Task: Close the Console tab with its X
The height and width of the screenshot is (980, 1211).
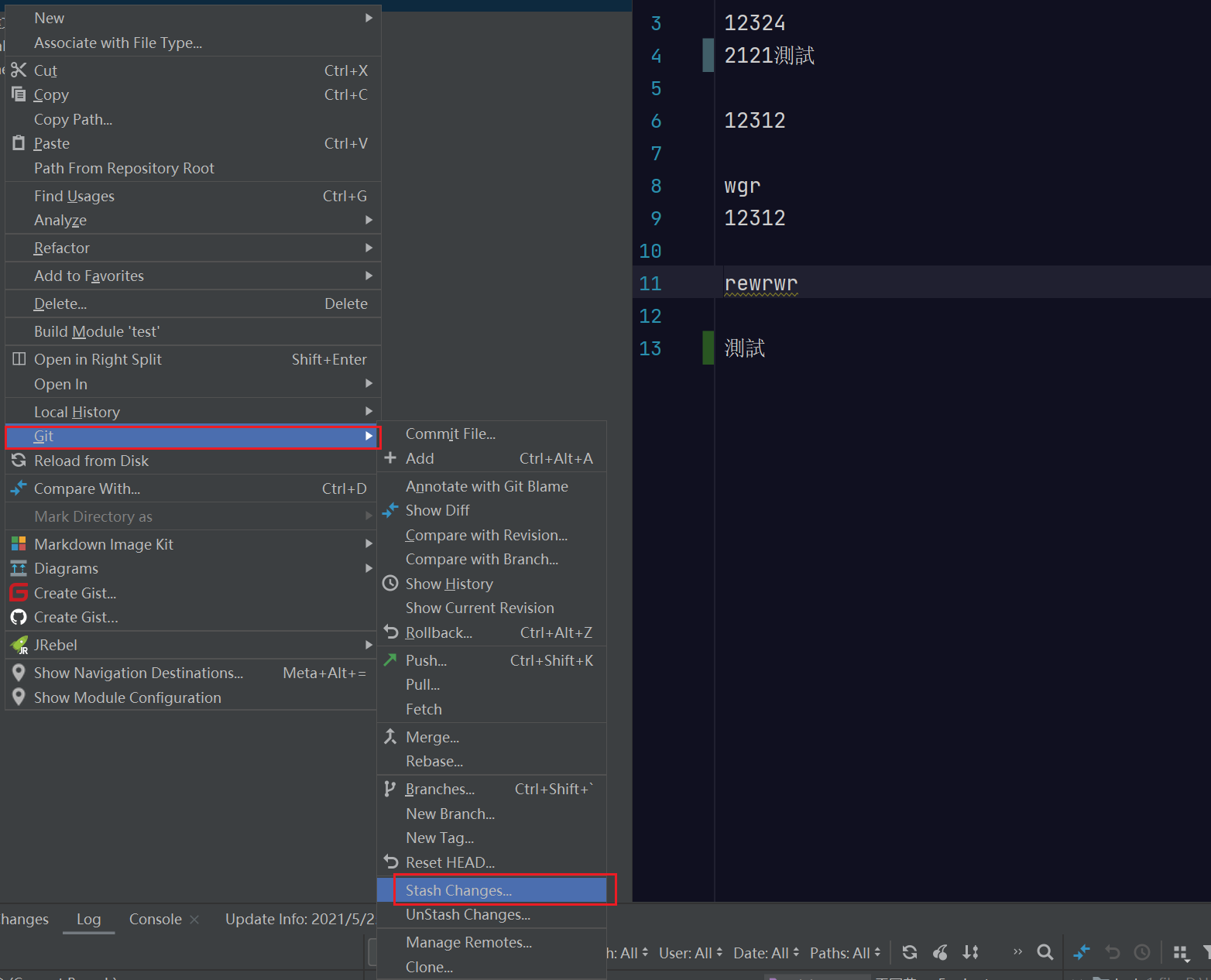Action: coord(194,919)
